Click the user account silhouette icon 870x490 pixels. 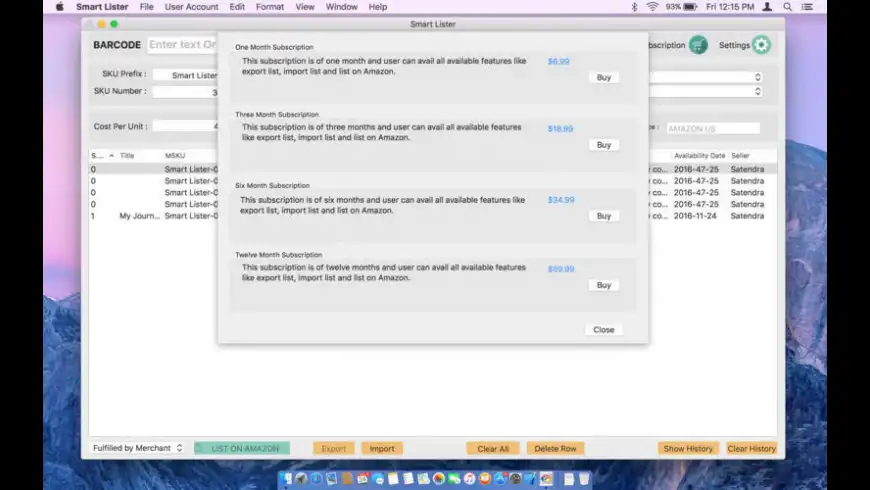[767, 7]
